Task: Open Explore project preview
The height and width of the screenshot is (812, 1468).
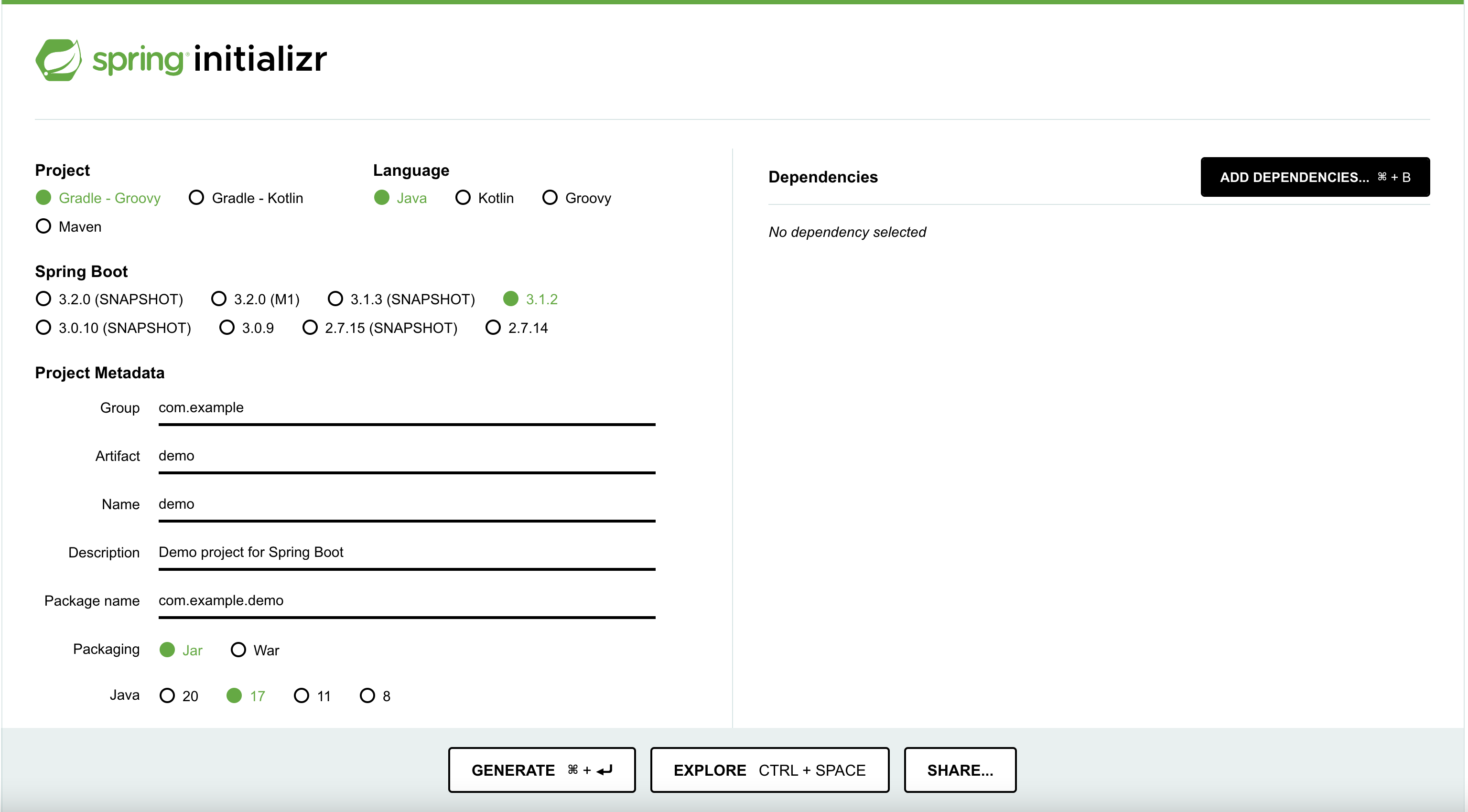Action: [769, 770]
